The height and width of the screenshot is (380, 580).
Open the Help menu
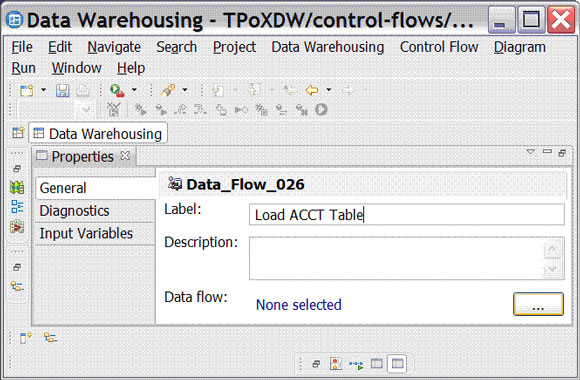tap(131, 68)
